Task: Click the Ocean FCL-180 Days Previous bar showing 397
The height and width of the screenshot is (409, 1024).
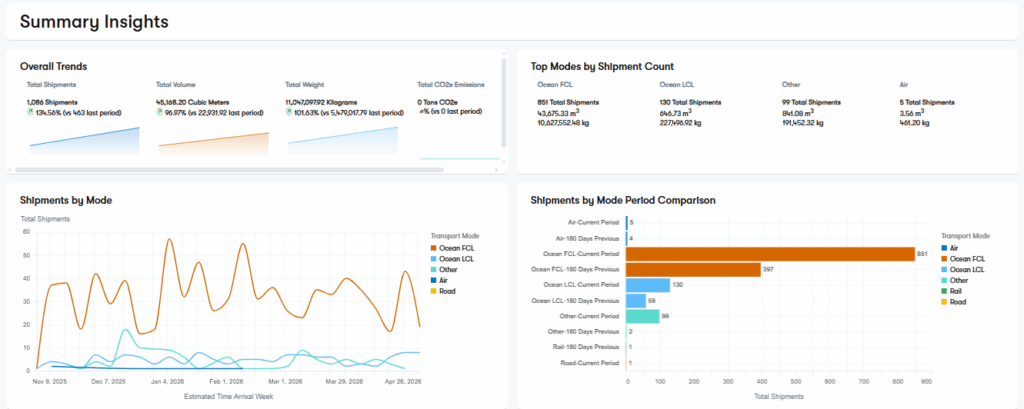Action: (693, 269)
